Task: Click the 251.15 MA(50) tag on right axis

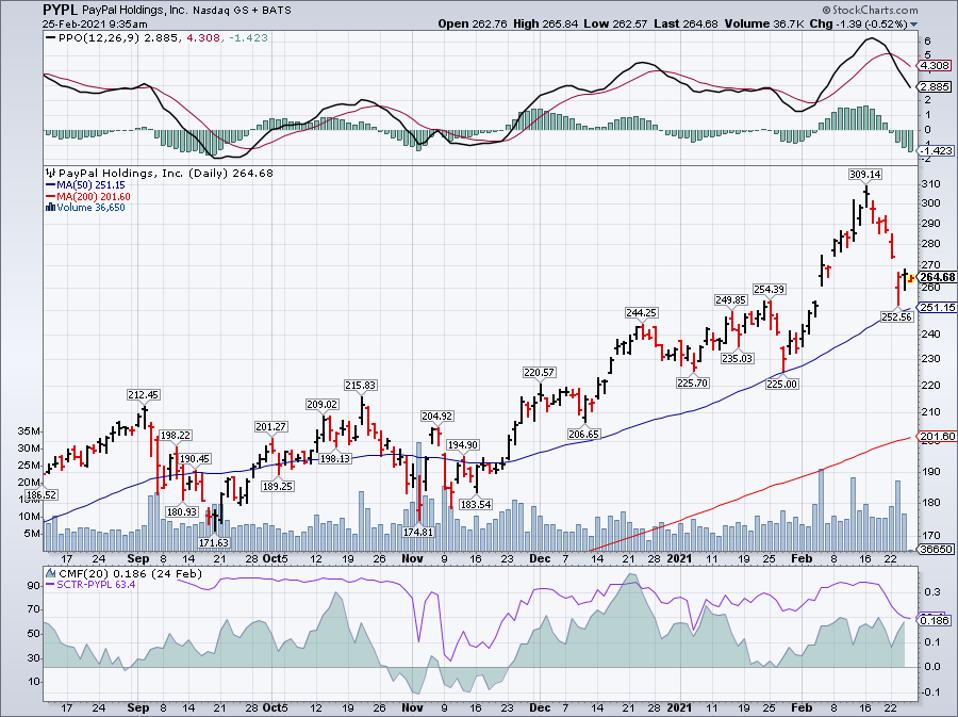Action: 937,307
